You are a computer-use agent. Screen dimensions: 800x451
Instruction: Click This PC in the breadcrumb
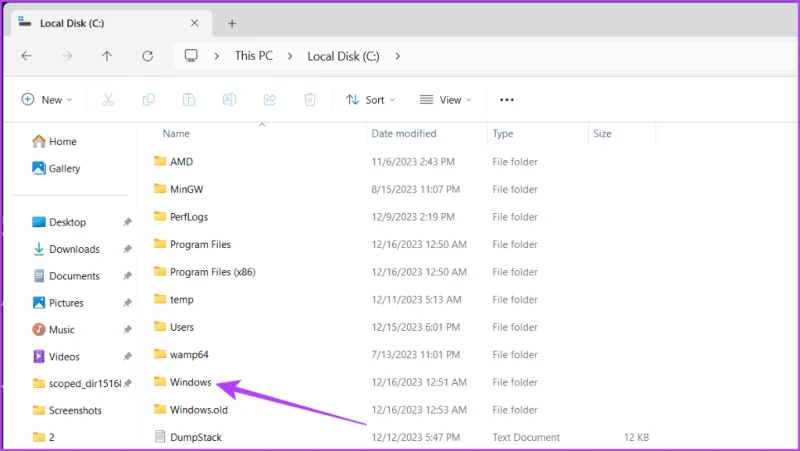pos(254,56)
